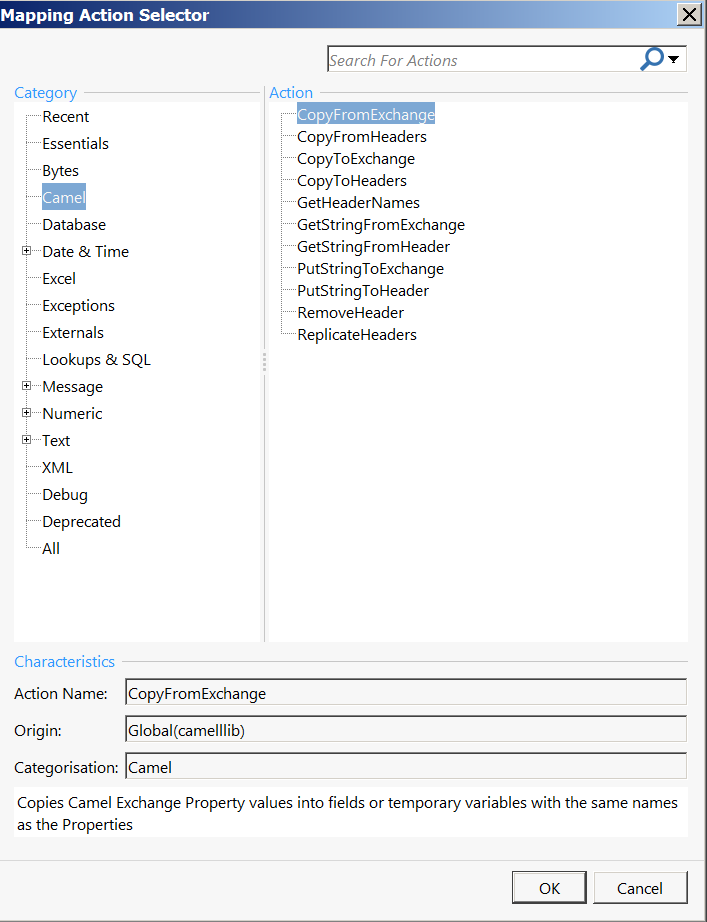
Task: Select the Essentials category
Action: pos(75,144)
